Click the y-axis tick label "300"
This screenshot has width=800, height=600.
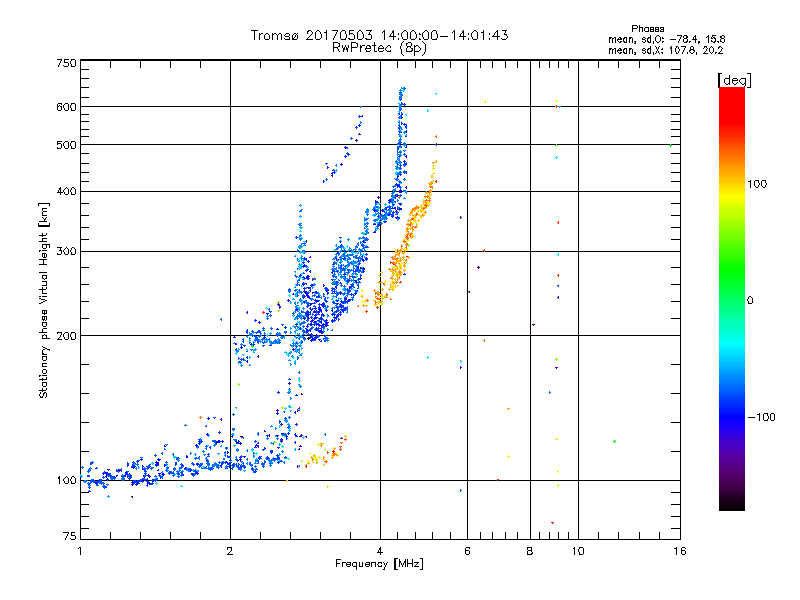pos(66,252)
